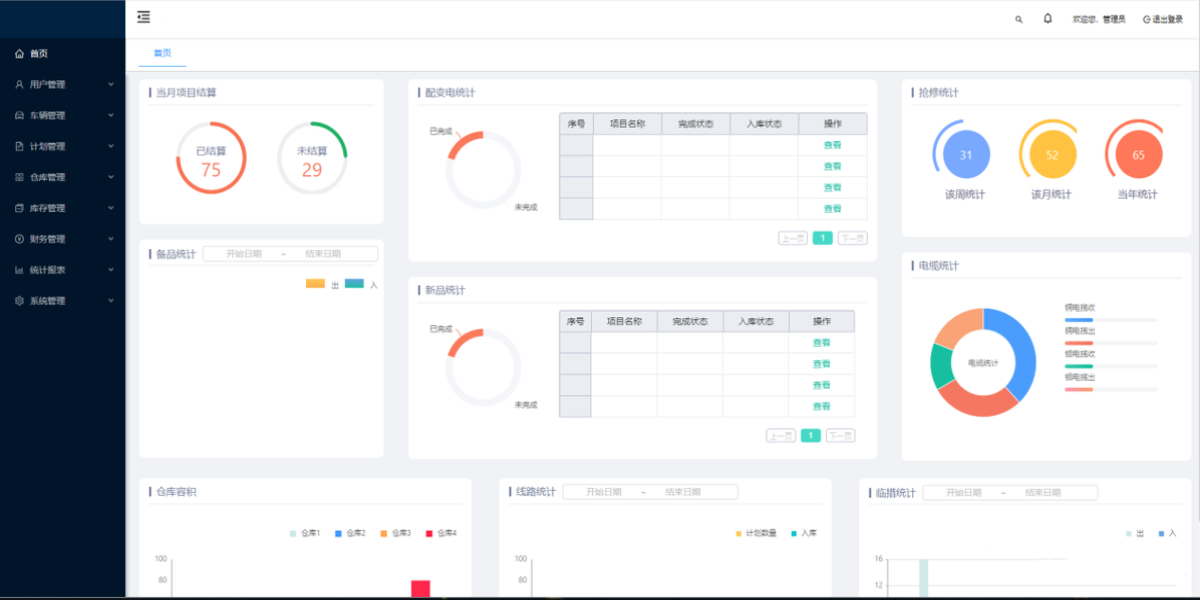Expand the 统计报表 submenu chevron

click(111, 270)
